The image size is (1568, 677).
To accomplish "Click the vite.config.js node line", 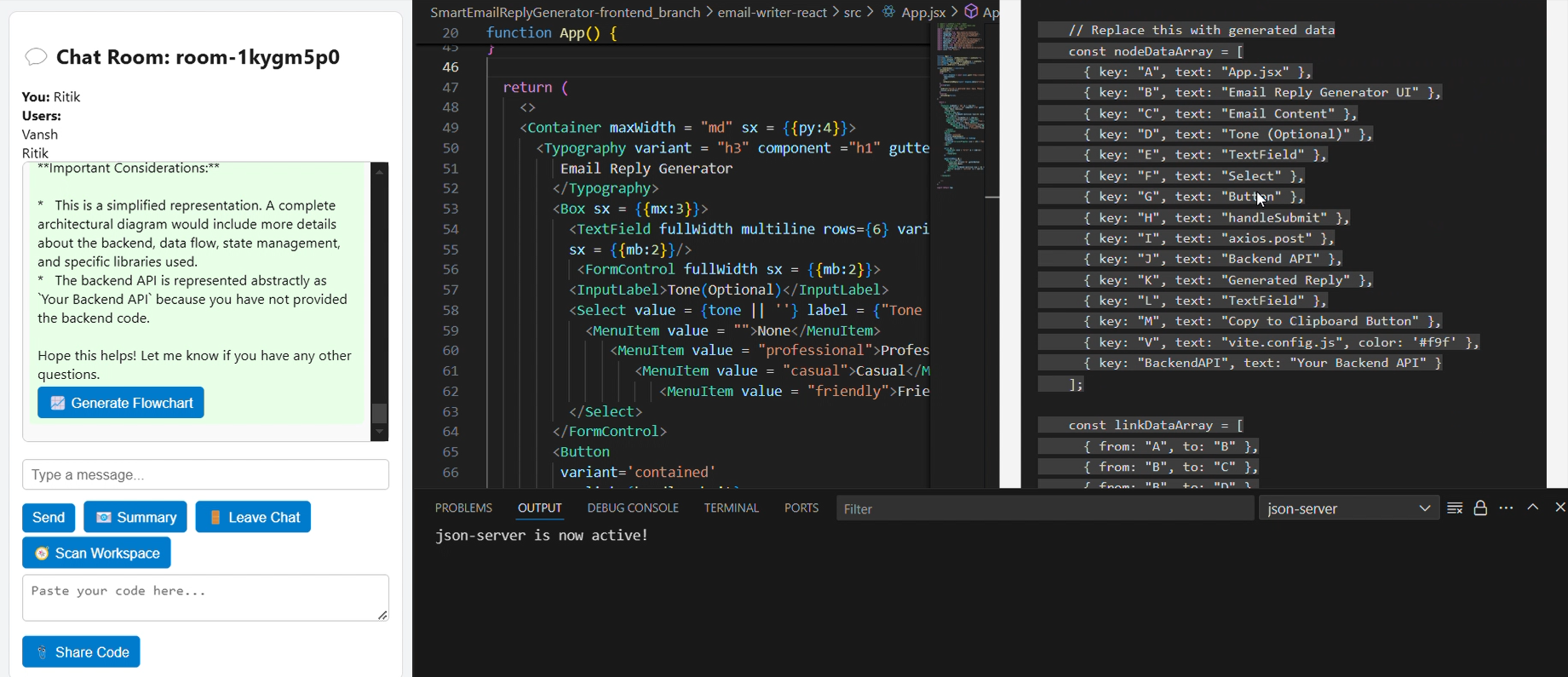I will point(1282,342).
